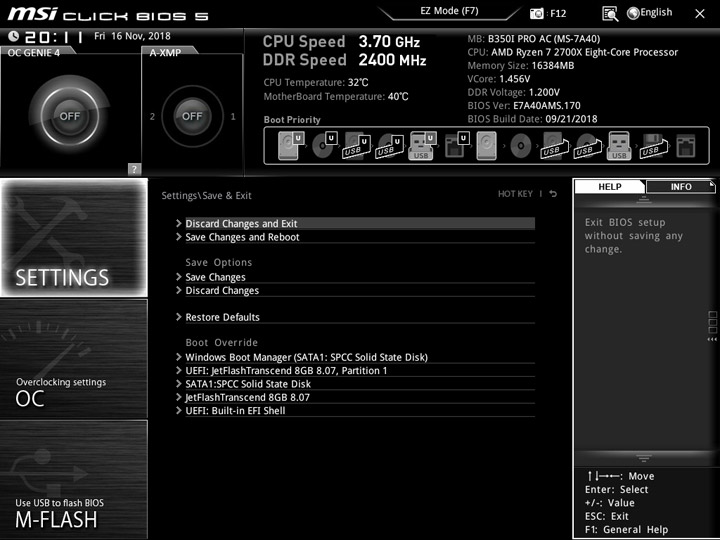720x540 pixels.
Task: Select the legacy USB key boot icon
Action: tap(619, 146)
